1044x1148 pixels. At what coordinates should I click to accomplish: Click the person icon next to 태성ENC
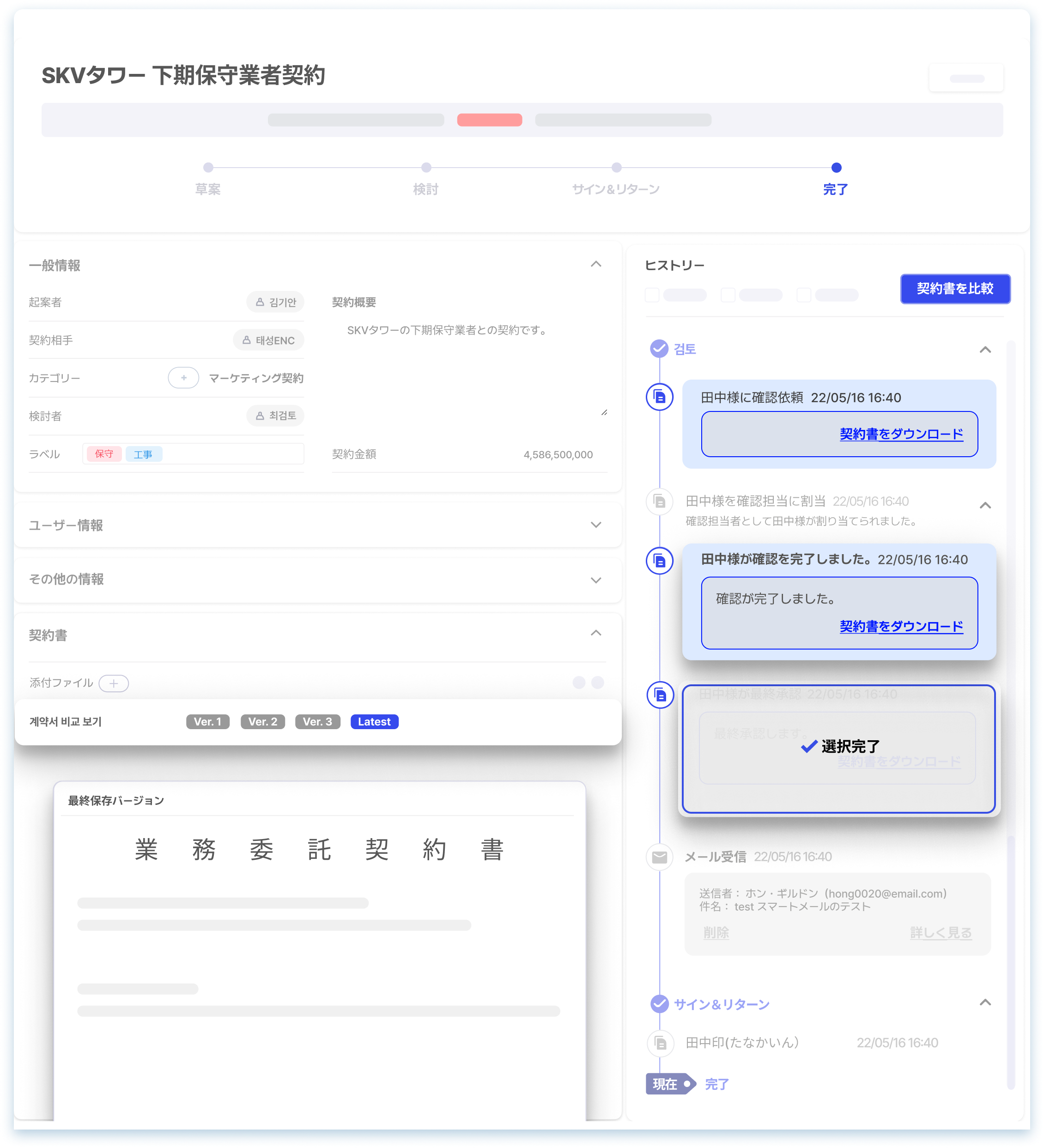[246, 339]
